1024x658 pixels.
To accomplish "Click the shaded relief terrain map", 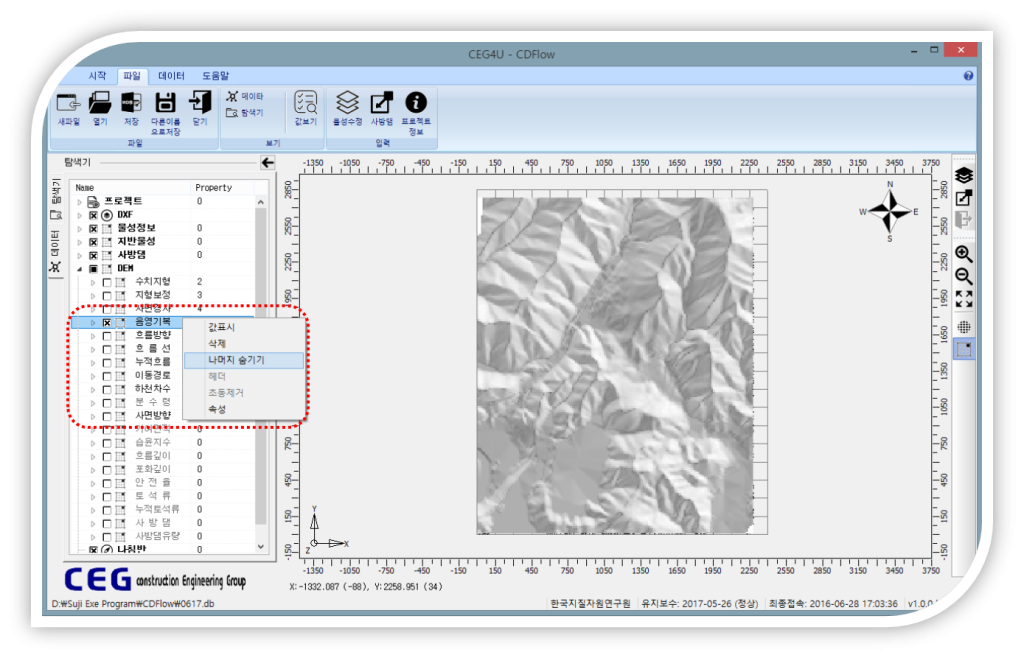I will pos(618,364).
